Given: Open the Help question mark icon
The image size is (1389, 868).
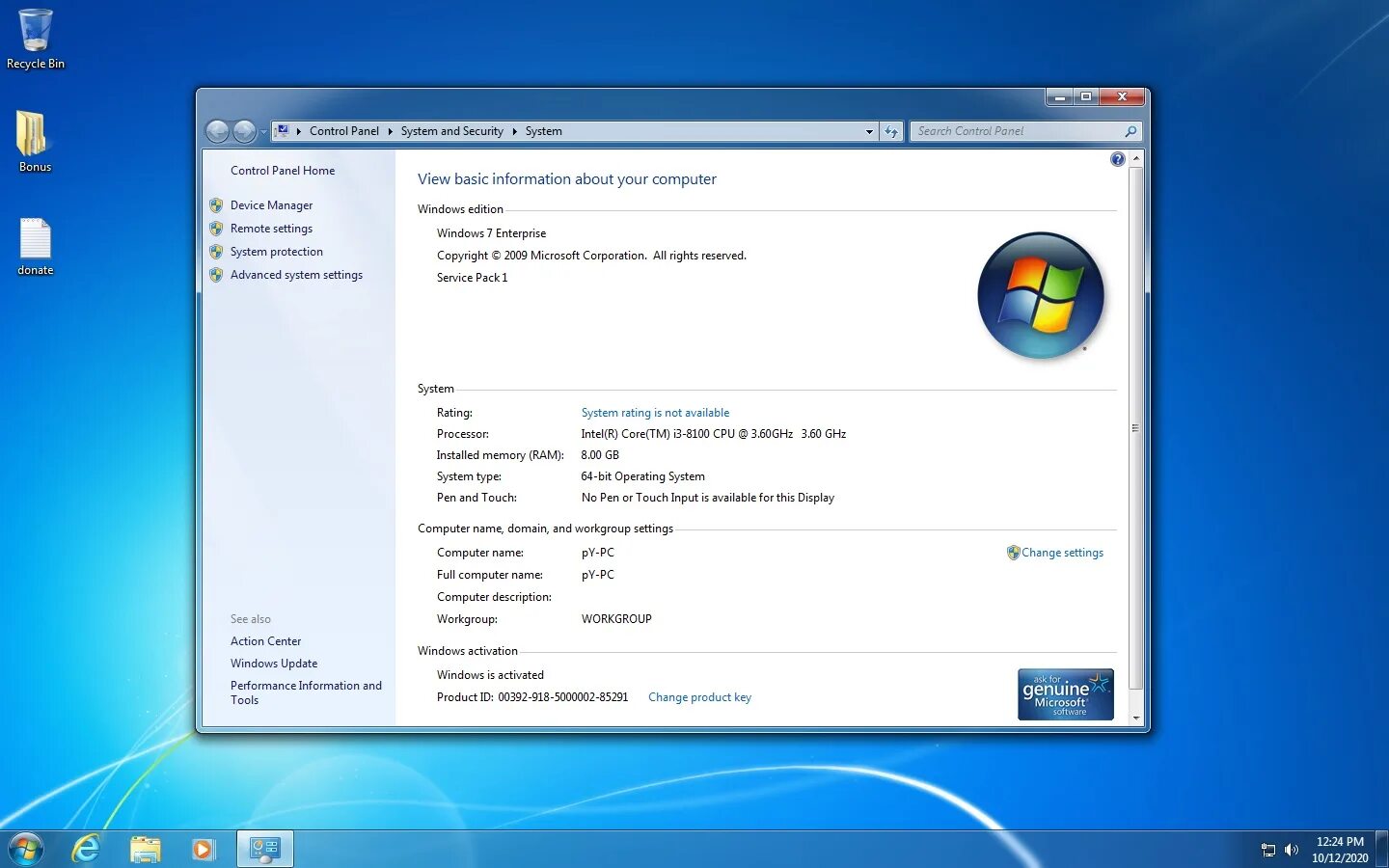Looking at the screenshot, I should point(1117,159).
